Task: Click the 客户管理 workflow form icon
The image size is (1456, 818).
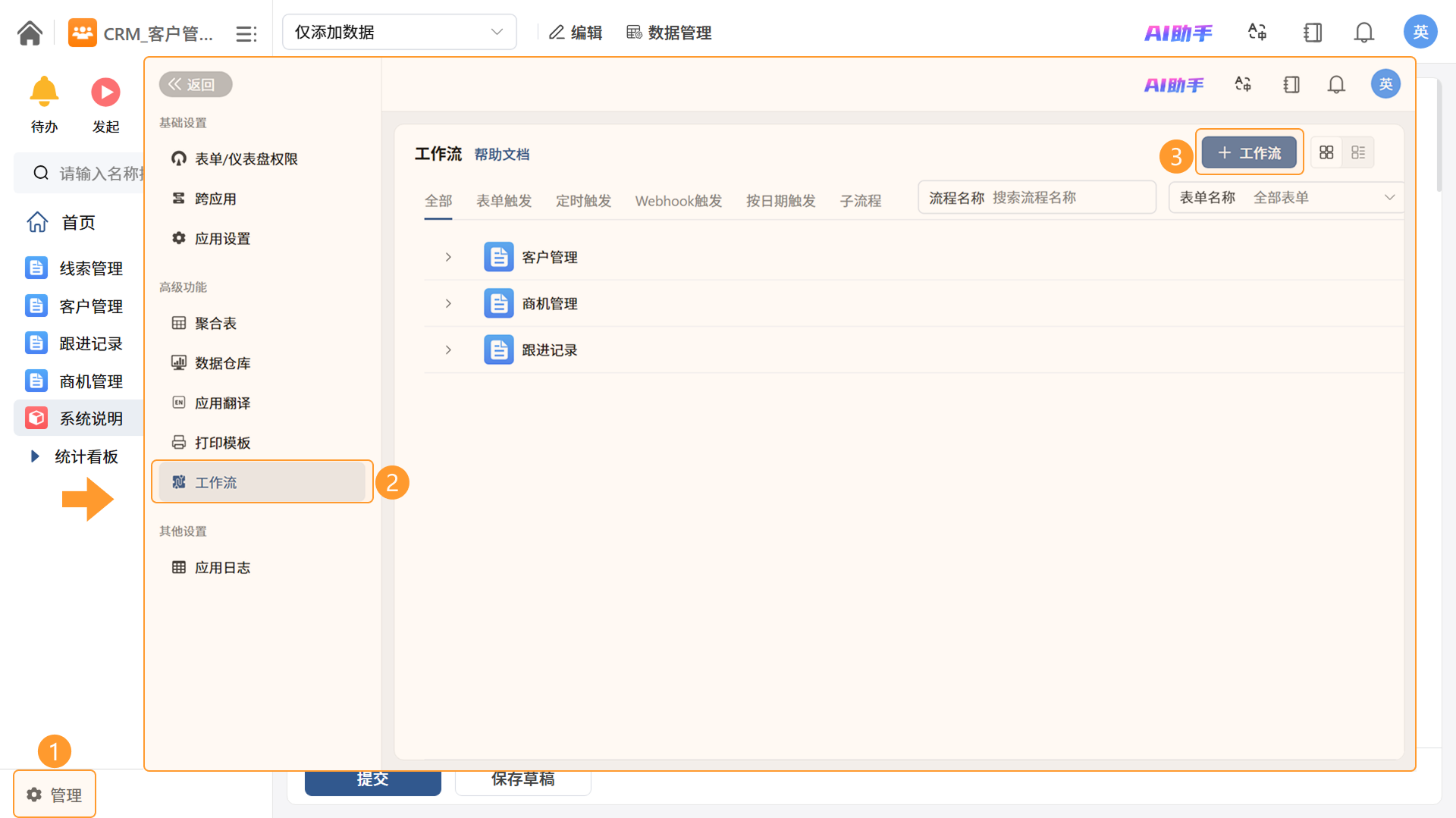Action: point(498,257)
